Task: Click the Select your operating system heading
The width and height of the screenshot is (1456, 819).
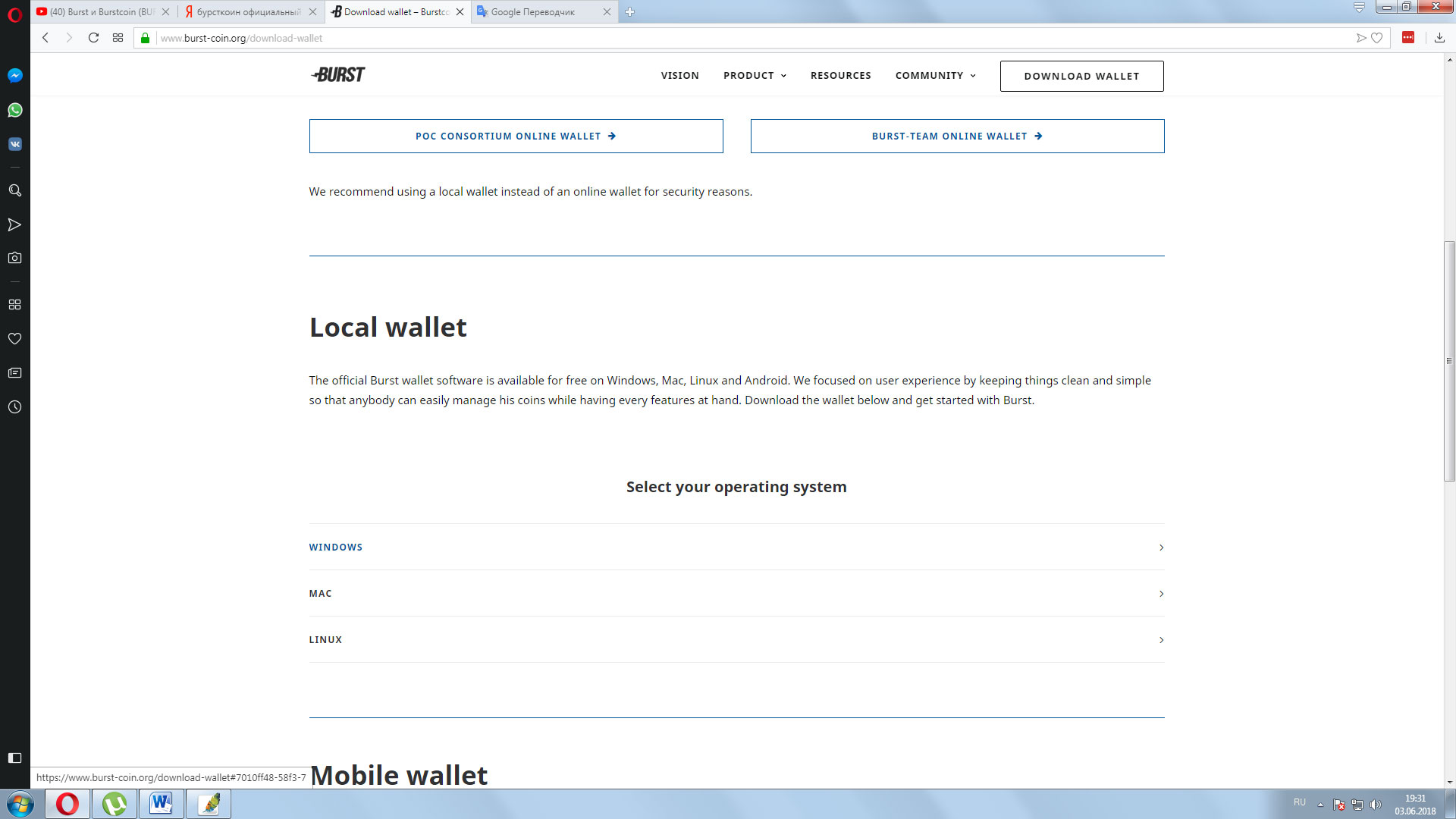Action: click(x=736, y=487)
